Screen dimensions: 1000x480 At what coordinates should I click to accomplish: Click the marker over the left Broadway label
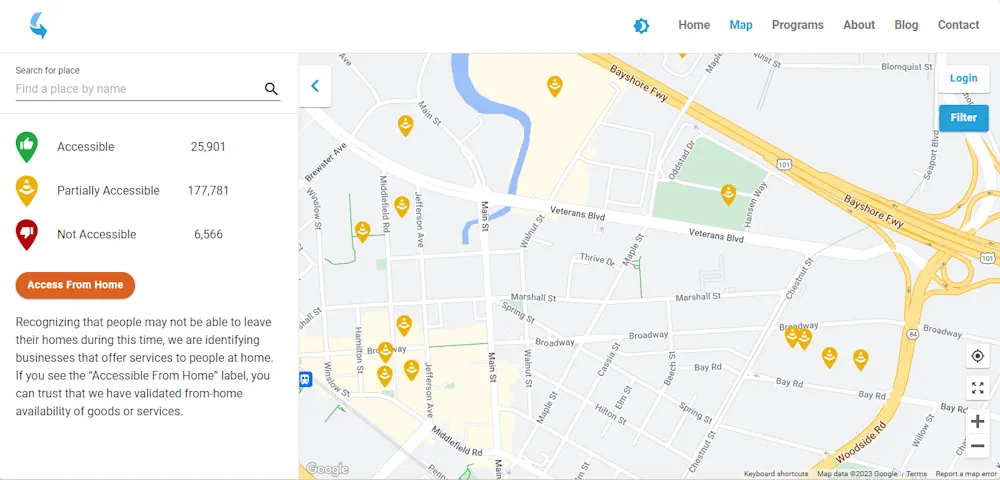coord(385,352)
